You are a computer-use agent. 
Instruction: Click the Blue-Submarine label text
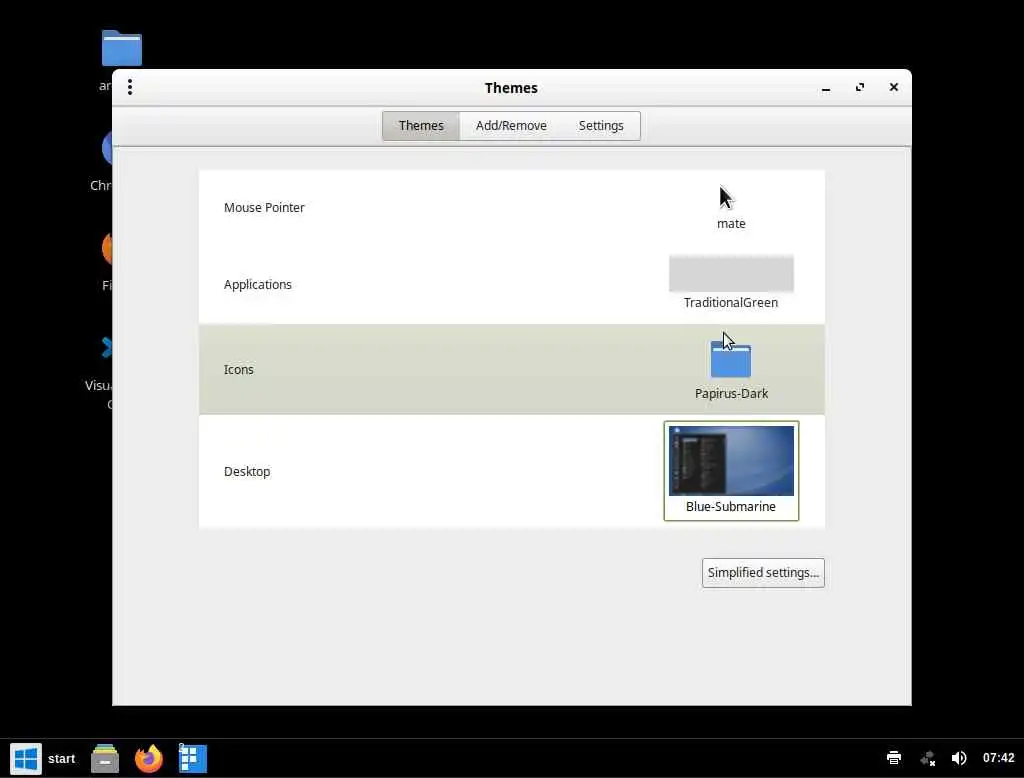[x=731, y=507]
